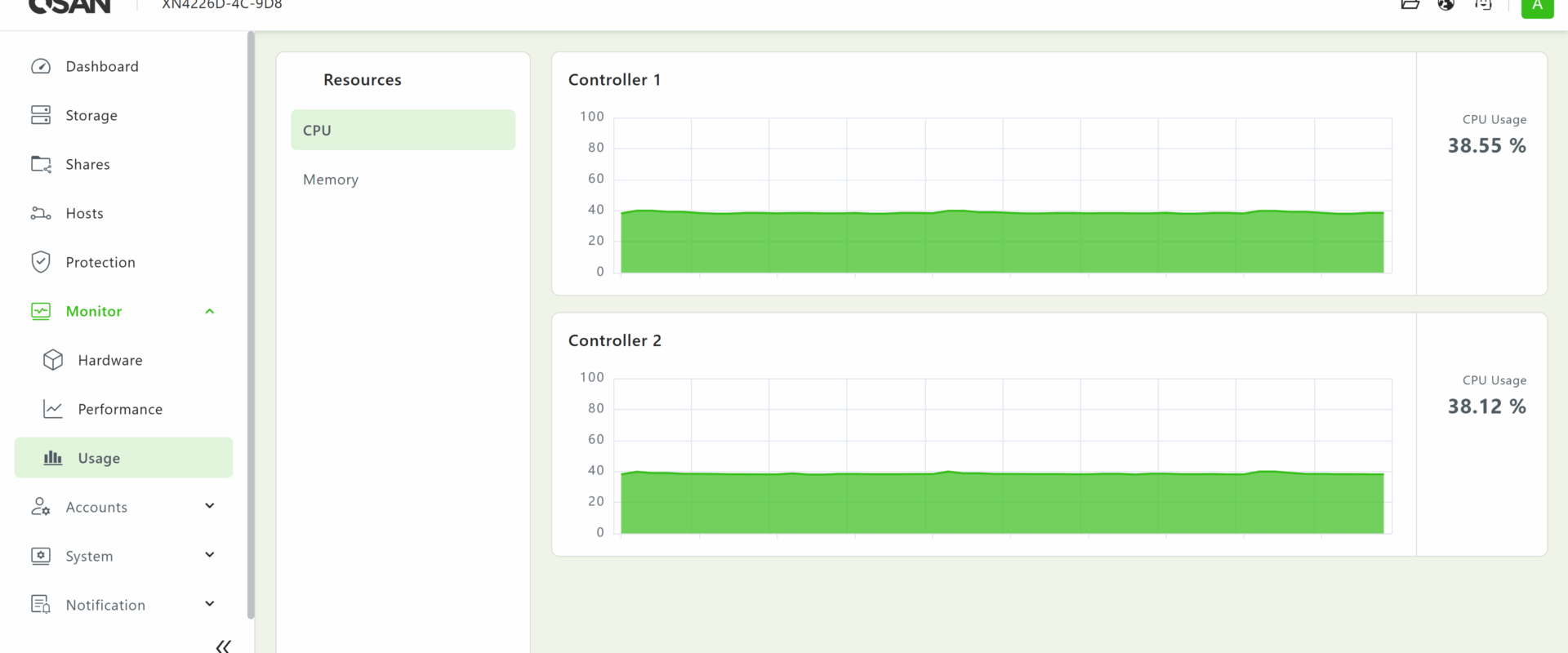Click the Storage drive icon
The height and width of the screenshot is (653, 1568).
coord(41,115)
